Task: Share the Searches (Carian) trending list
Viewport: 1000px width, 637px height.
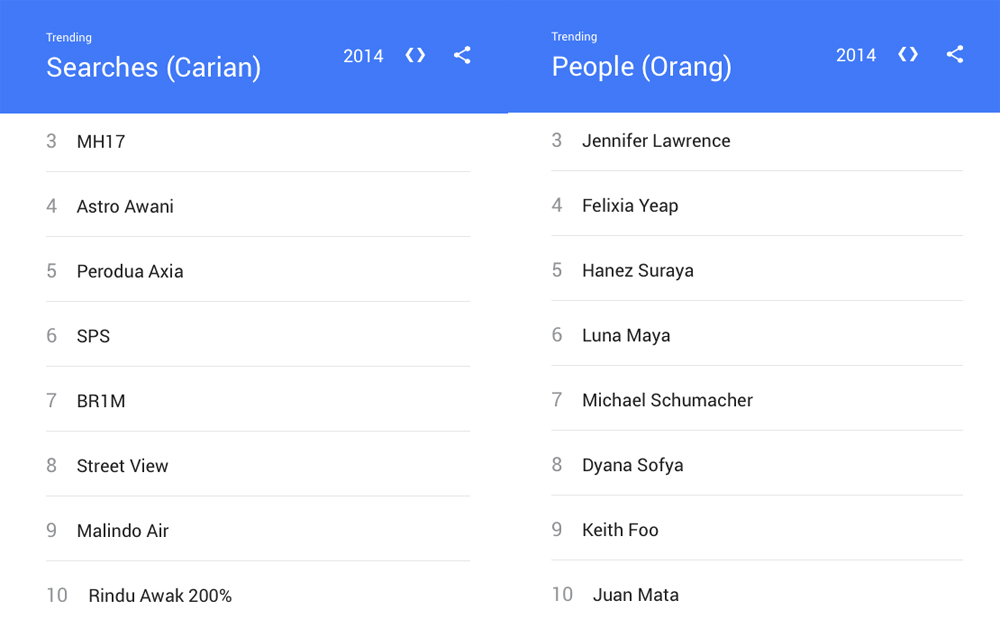Action: coord(462,55)
